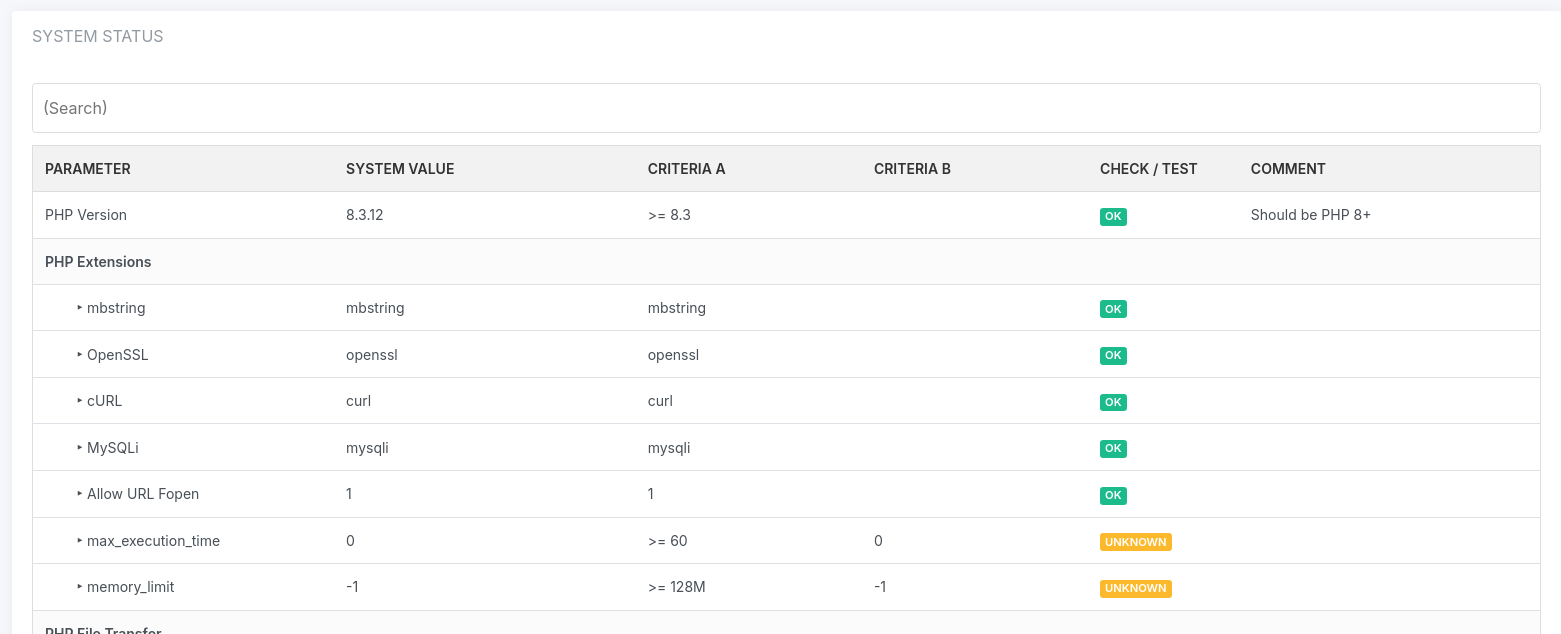Click the cURL row's OK badge

tap(1113, 402)
